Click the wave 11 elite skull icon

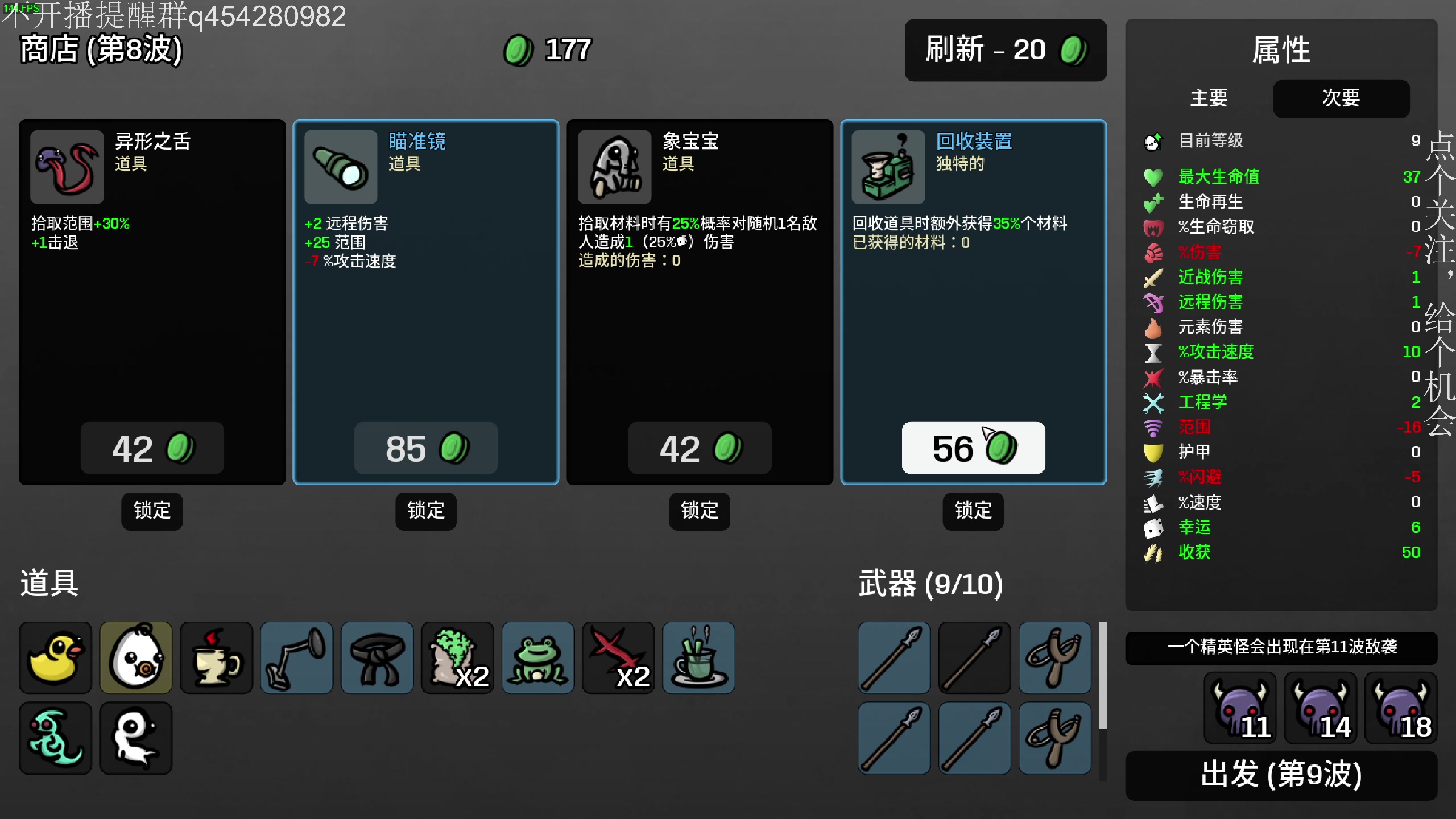click(1240, 708)
